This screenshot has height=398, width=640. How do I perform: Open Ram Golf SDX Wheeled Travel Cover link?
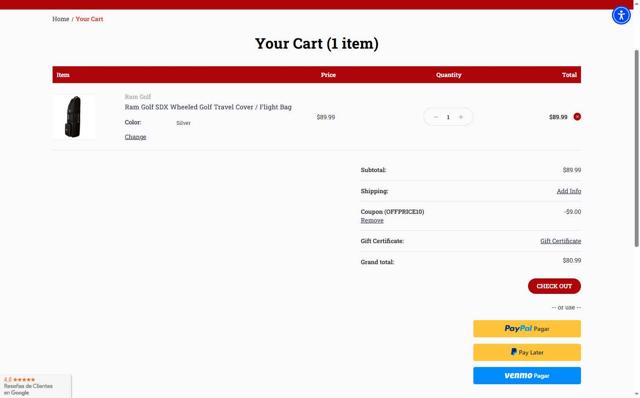(208, 107)
